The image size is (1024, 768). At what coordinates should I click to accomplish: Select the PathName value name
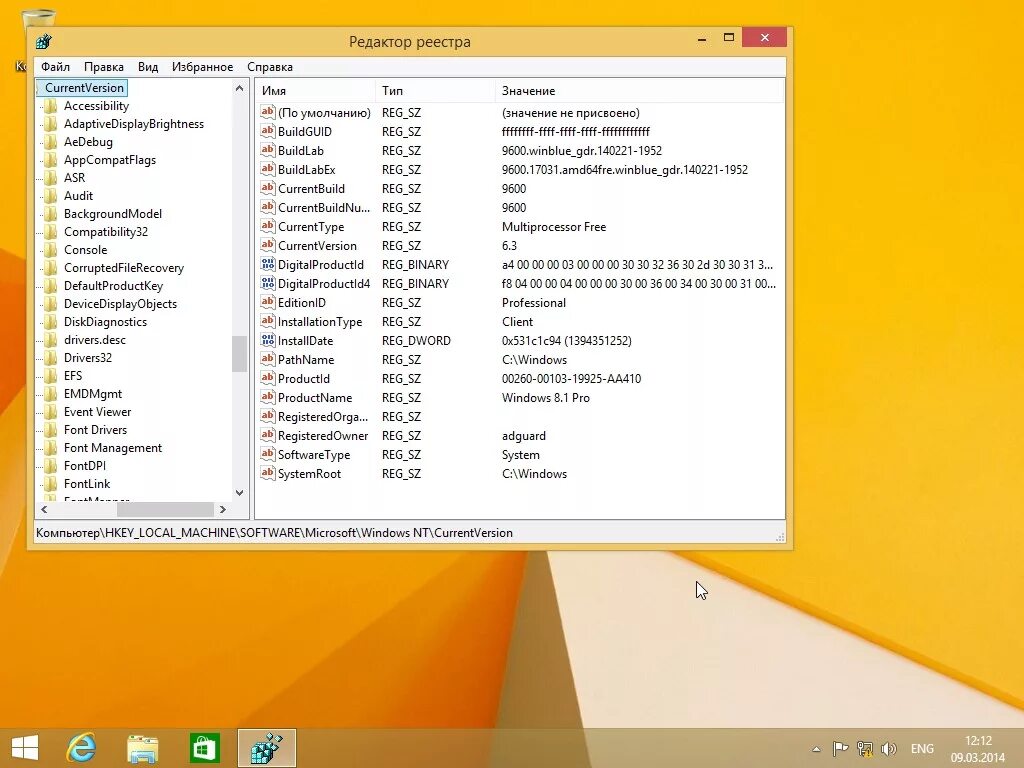(306, 359)
